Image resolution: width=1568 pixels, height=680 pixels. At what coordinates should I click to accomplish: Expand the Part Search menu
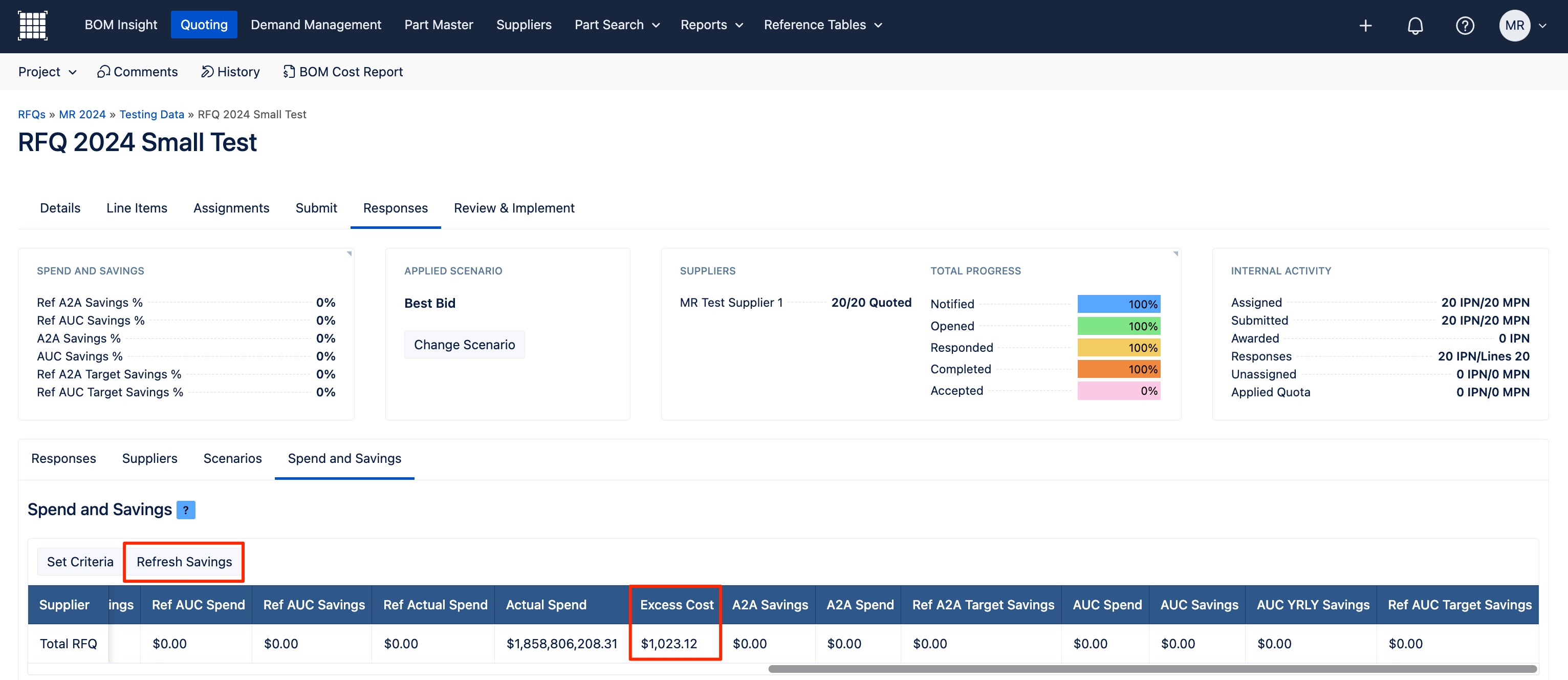tap(617, 25)
